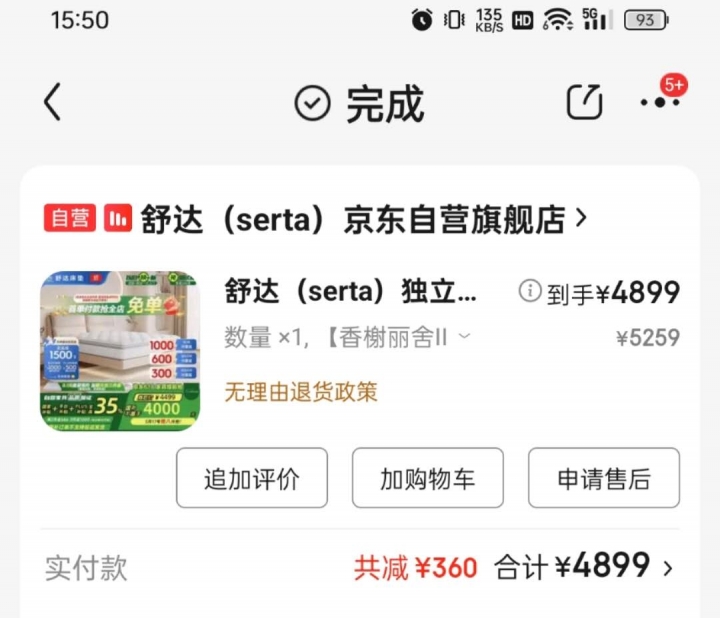The height and width of the screenshot is (618, 720).
Task: Tap the share icon in the header
Action: [x=584, y=102]
